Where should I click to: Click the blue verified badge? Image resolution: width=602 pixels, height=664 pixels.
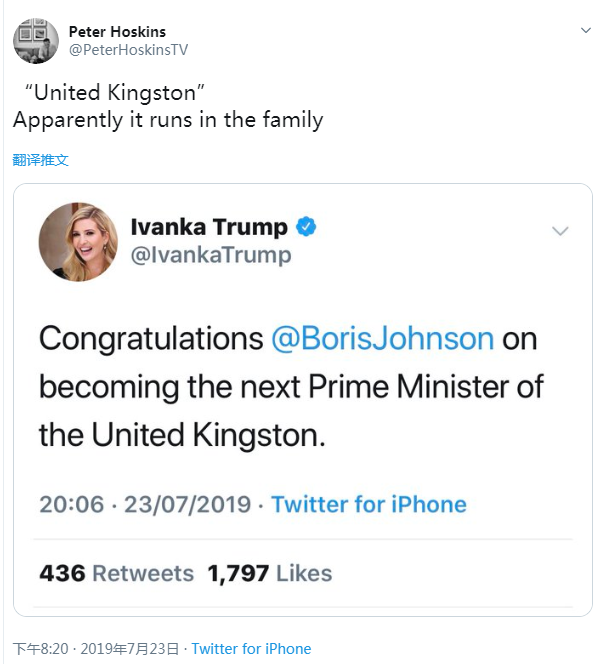tap(307, 226)
